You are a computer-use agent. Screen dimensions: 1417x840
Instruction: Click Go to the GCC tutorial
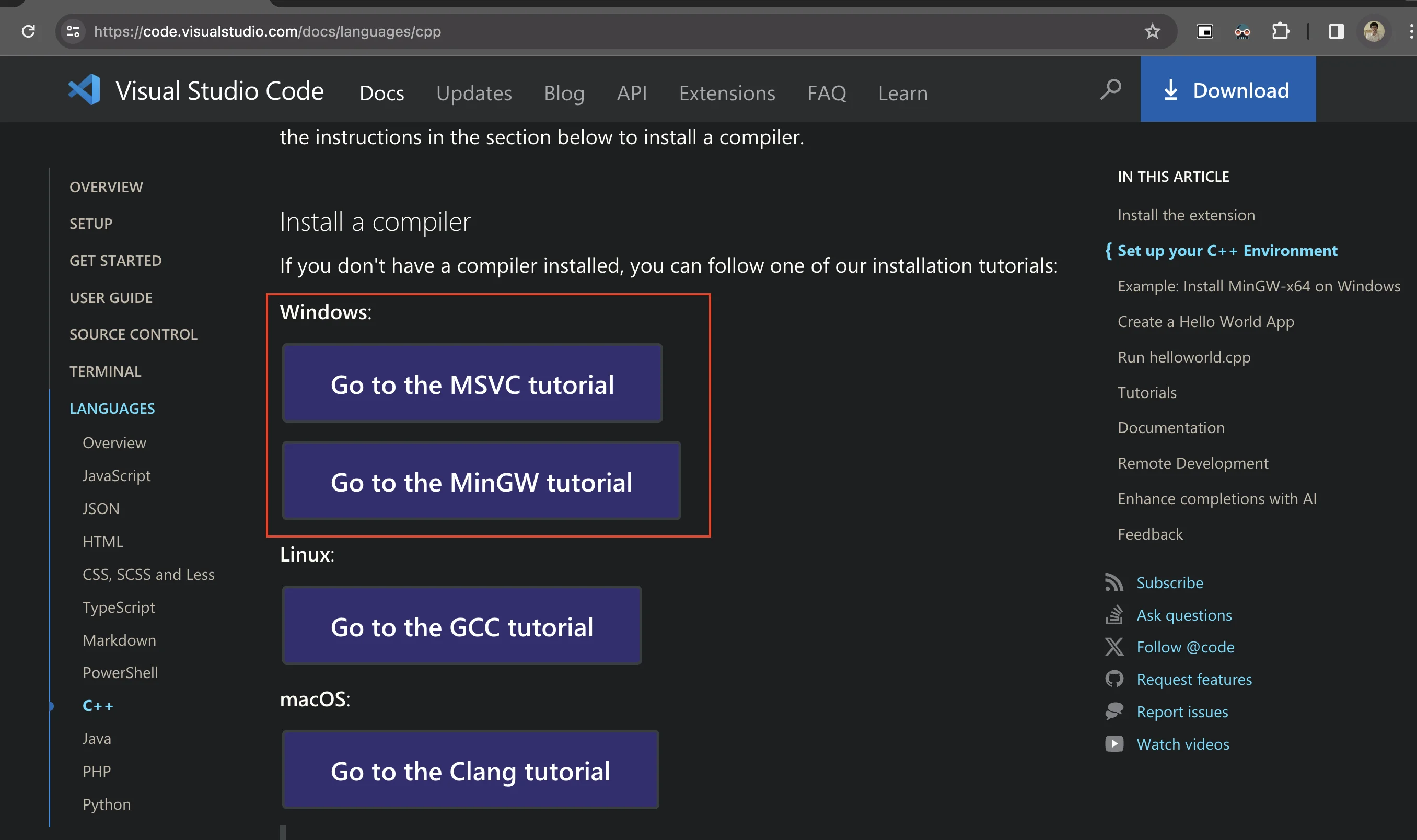[462, 625]
